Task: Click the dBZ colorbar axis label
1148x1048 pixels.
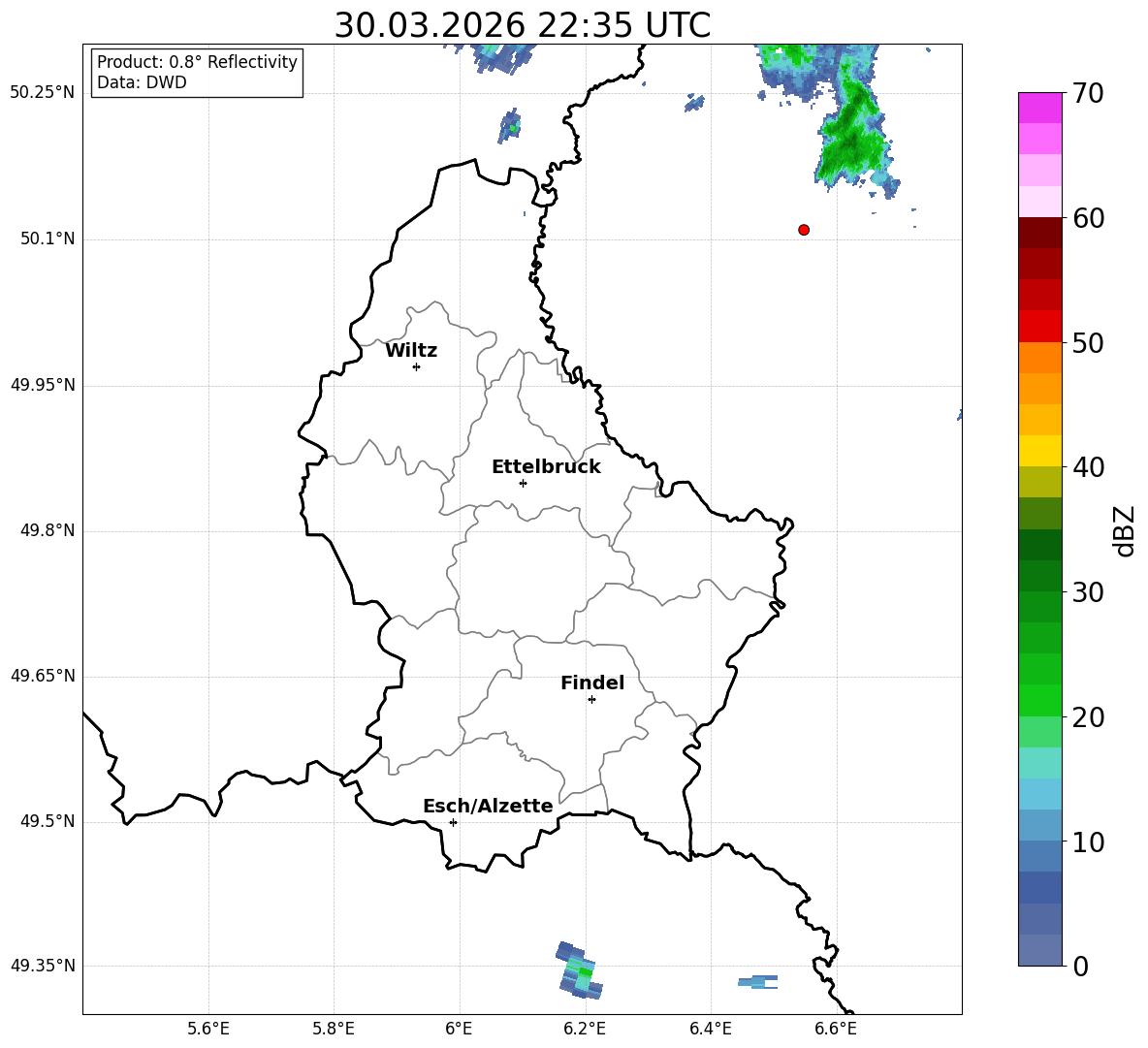Action: (x=1124, y=530)
